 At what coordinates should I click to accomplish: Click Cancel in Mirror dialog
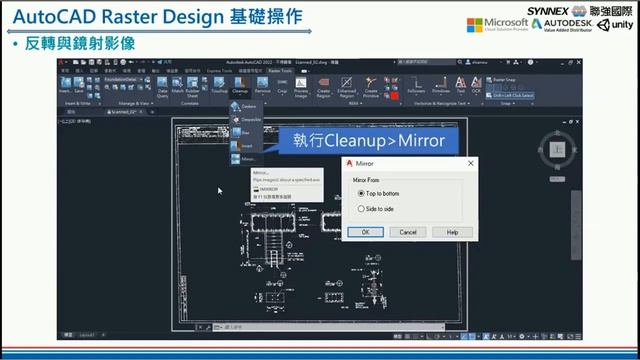[x=408, y=232]
